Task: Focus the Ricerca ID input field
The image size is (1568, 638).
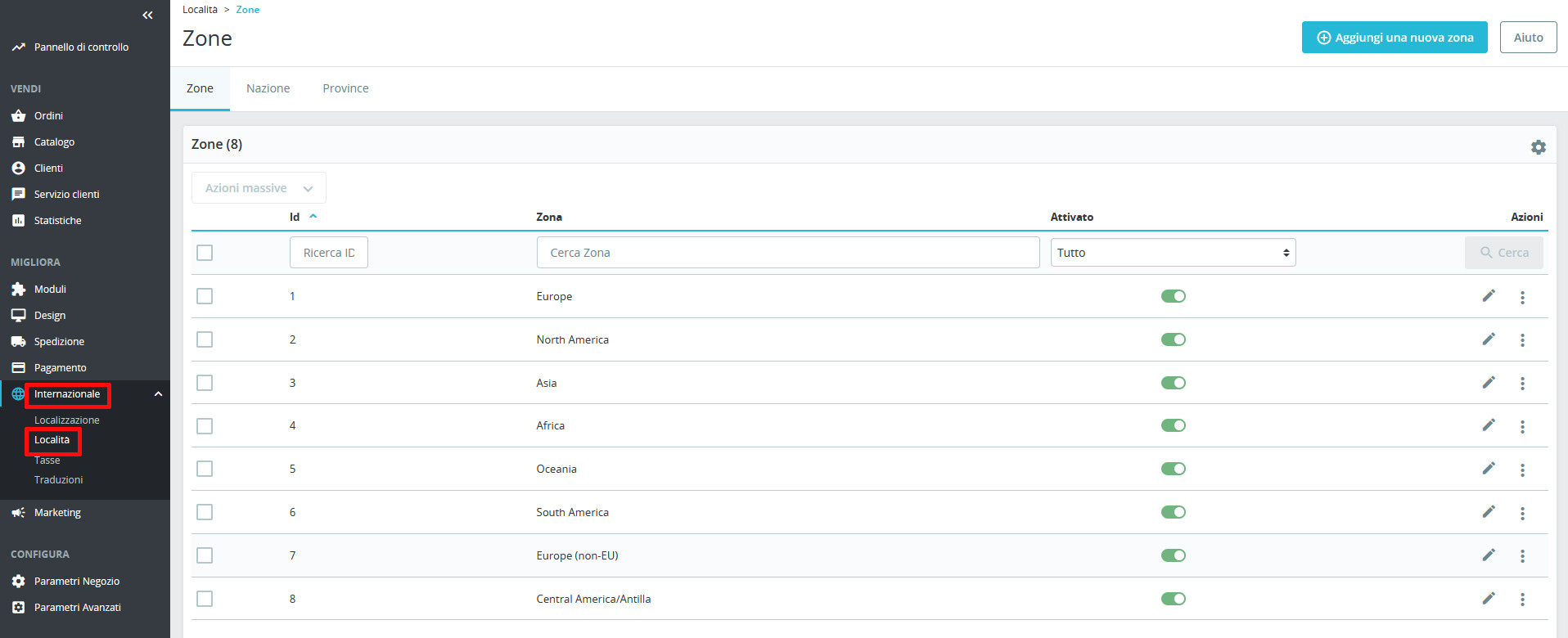Action: tap(329, 253)
